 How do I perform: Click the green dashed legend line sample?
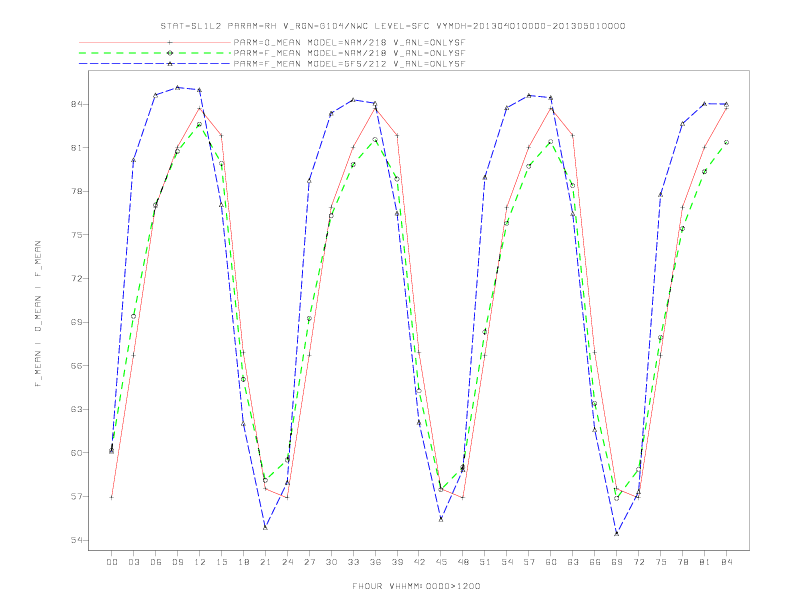point(155,53)
